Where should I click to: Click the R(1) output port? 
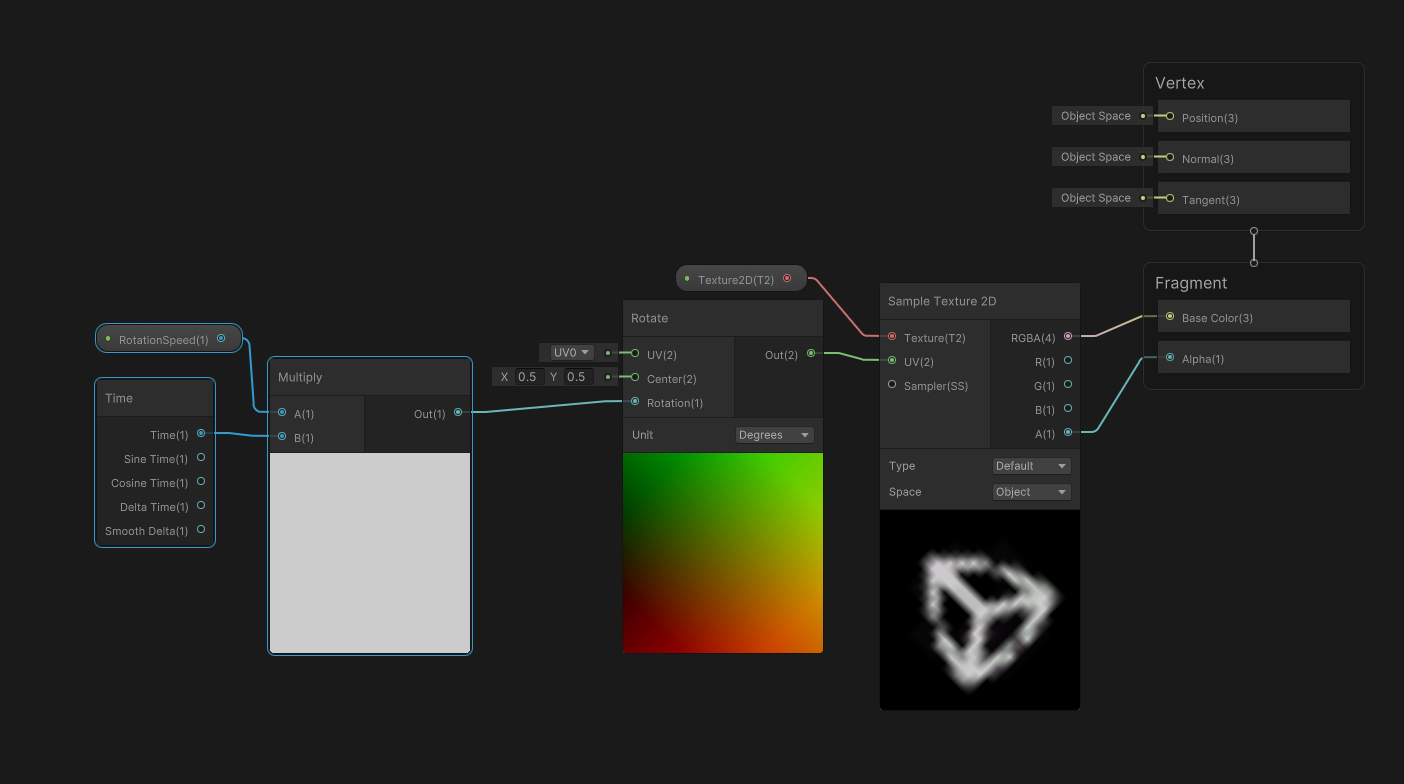[x=1068, y=361]
